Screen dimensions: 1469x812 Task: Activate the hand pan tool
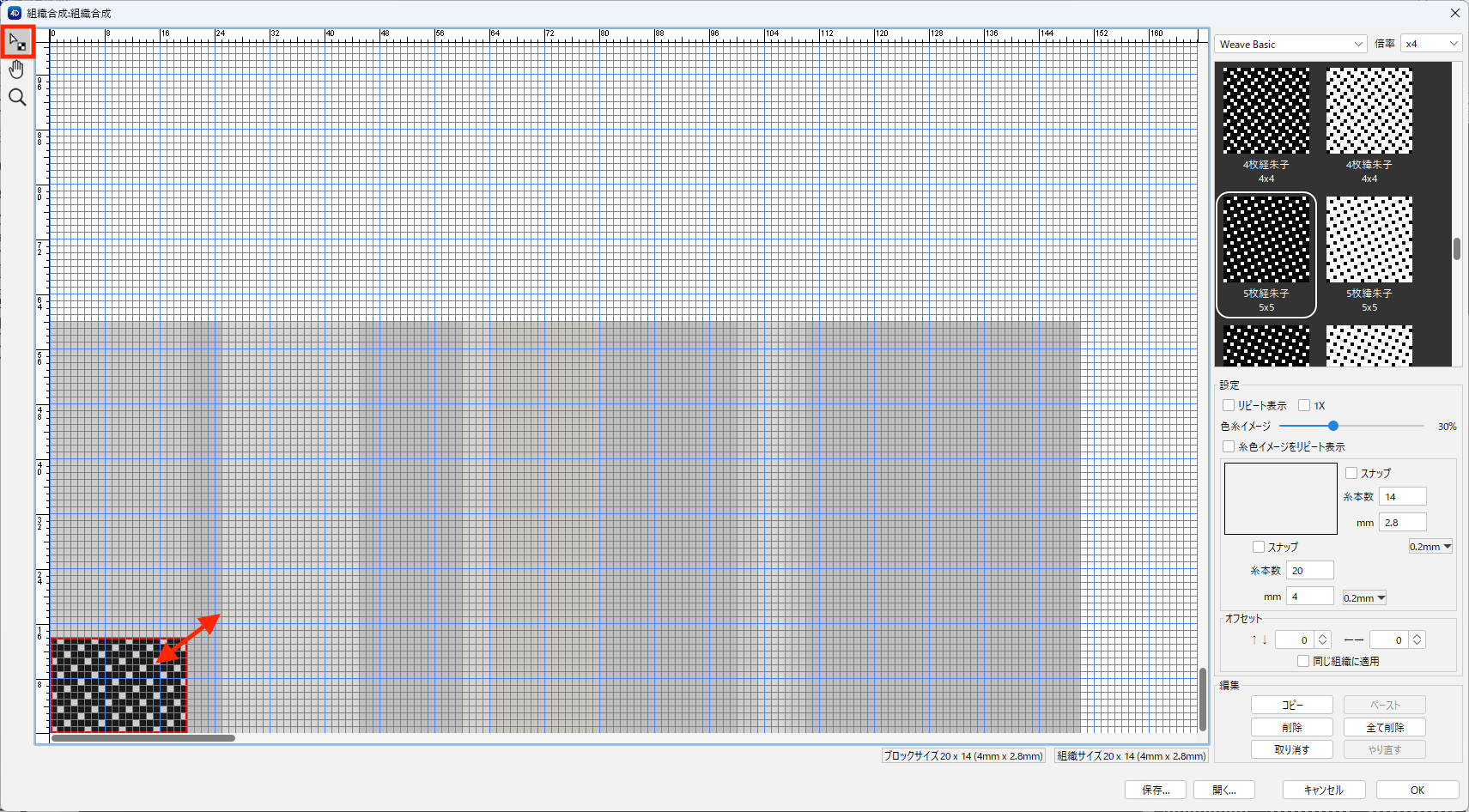(17, 70)
